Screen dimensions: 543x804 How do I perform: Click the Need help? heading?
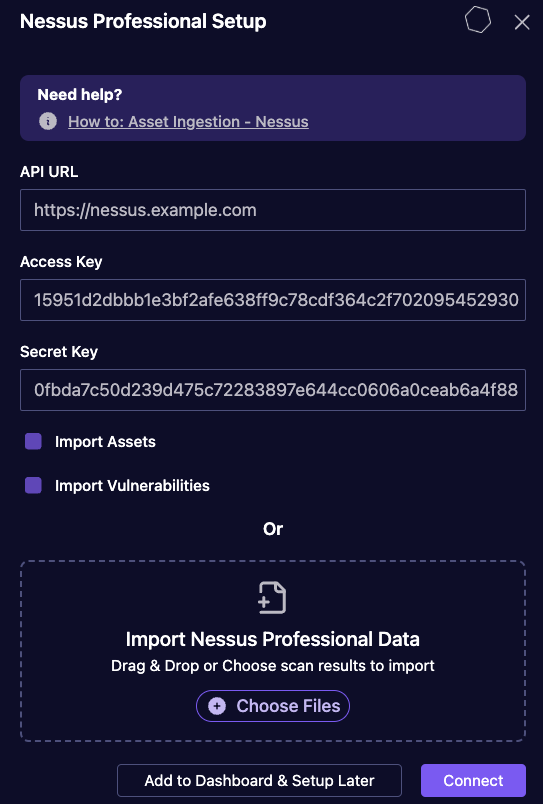pyautogui.click(x=80, y=94)
